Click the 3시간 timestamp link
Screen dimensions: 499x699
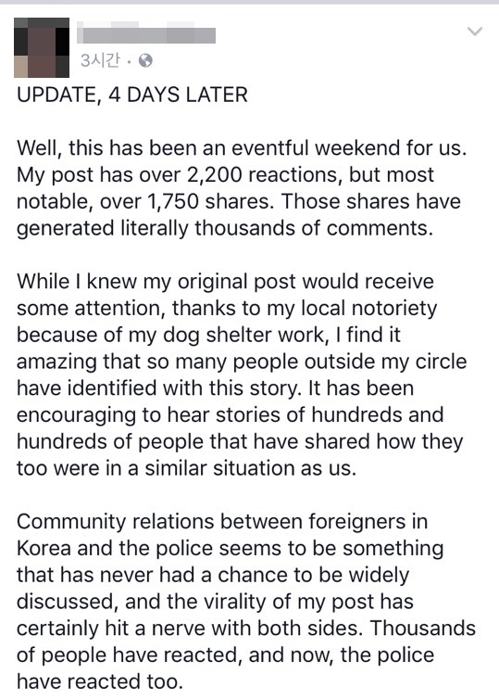point(100,61)
